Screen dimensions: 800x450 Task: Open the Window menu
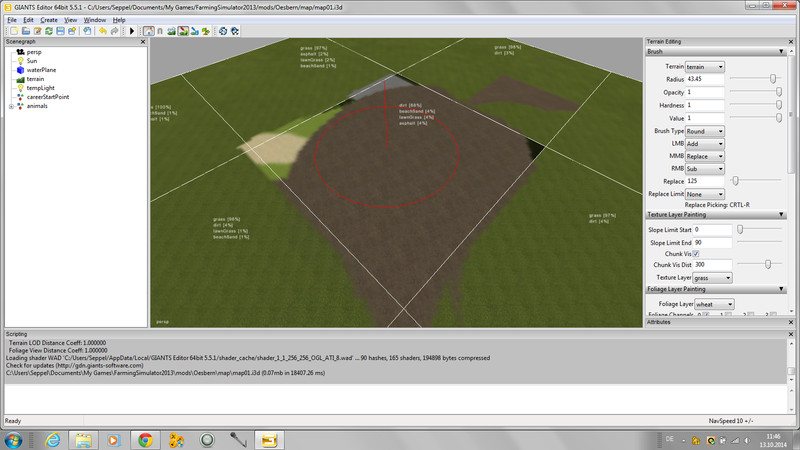[x=94, y=20]
